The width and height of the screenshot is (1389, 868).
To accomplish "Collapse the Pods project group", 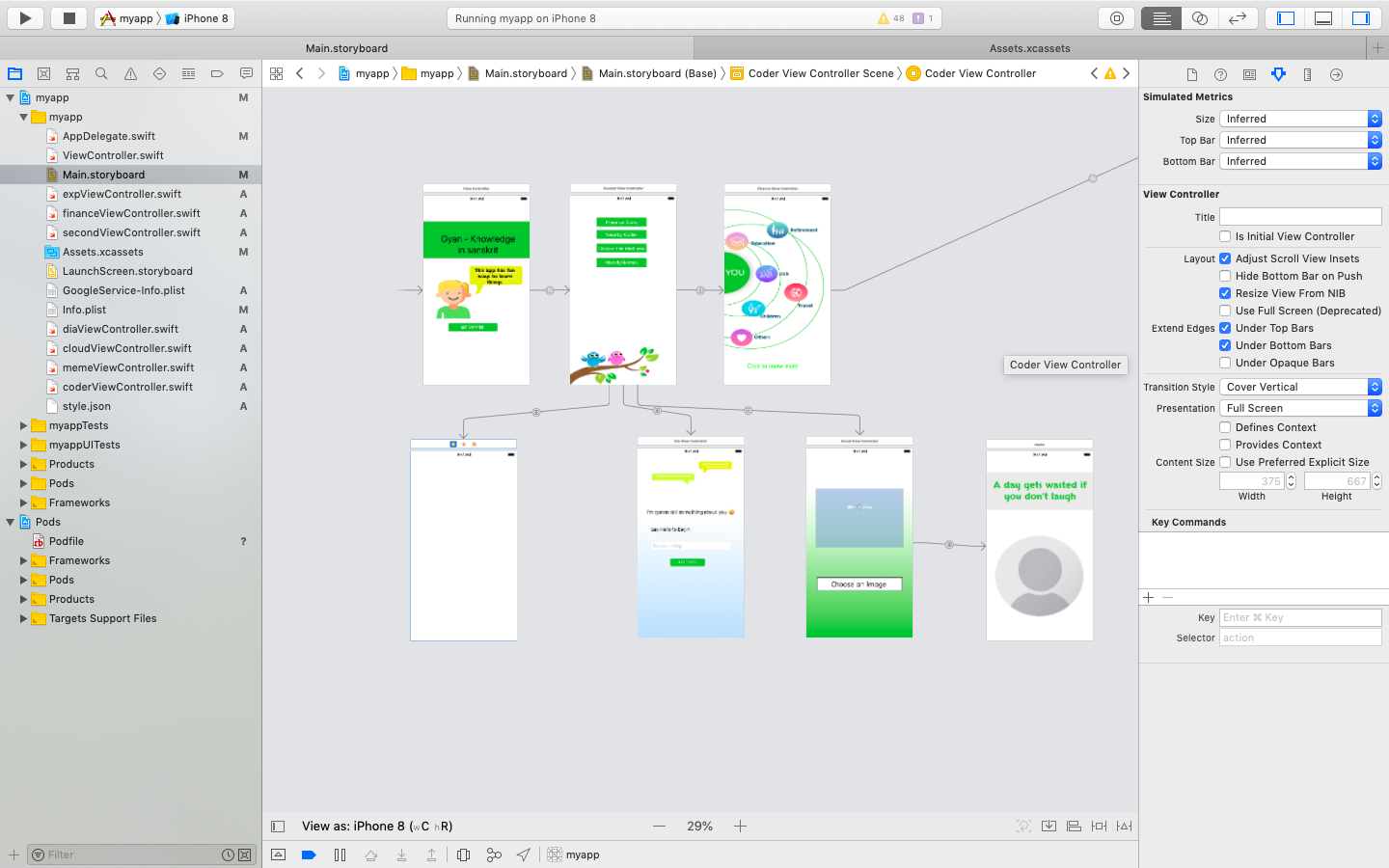I will (x=11, y=522).
